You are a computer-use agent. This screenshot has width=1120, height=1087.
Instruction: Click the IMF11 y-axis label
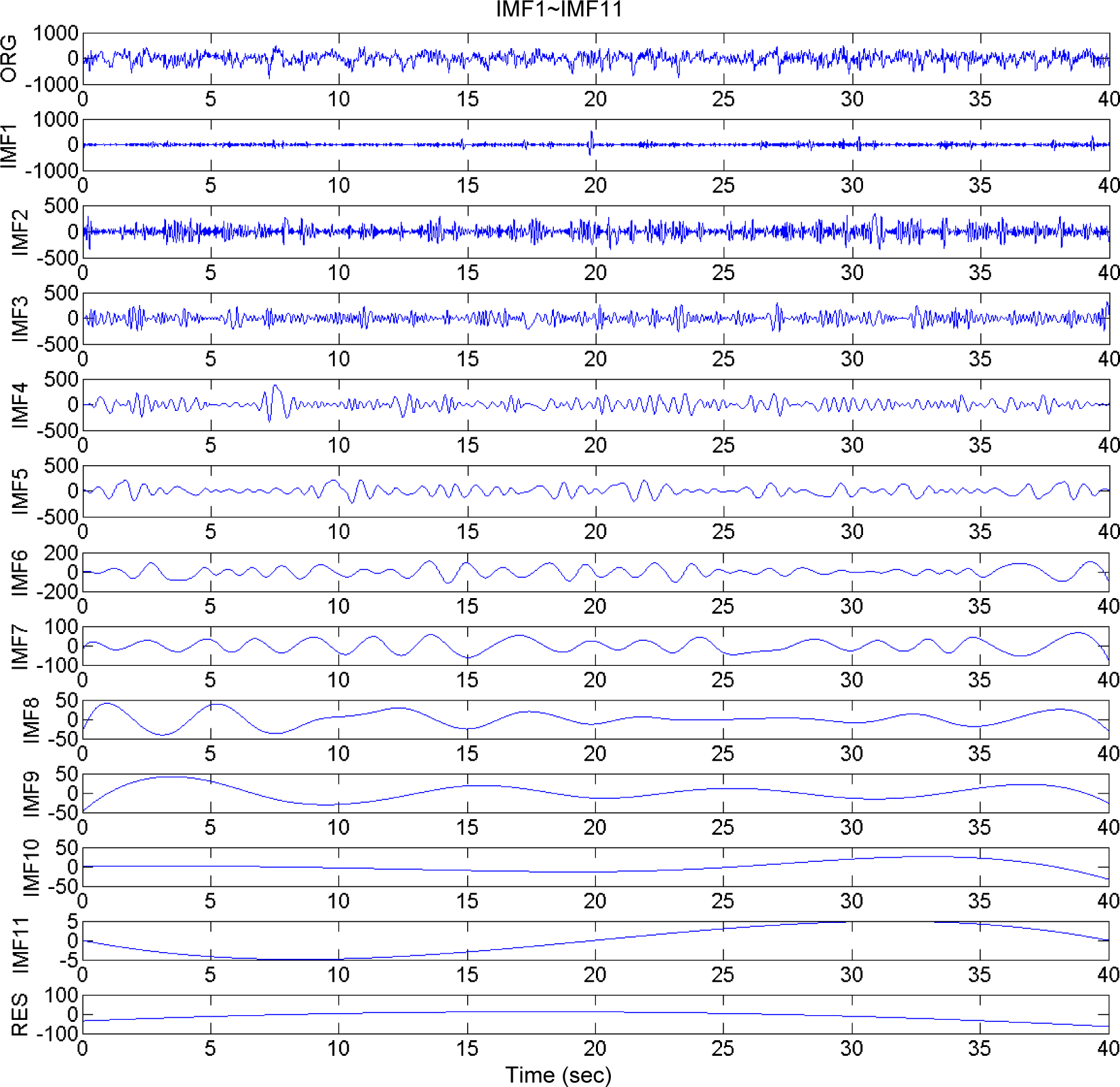tap(20, 941)
